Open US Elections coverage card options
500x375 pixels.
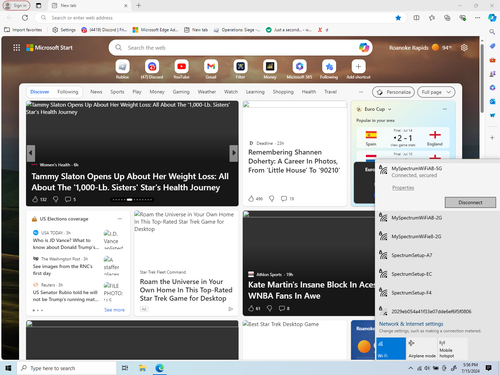(120, 219)
